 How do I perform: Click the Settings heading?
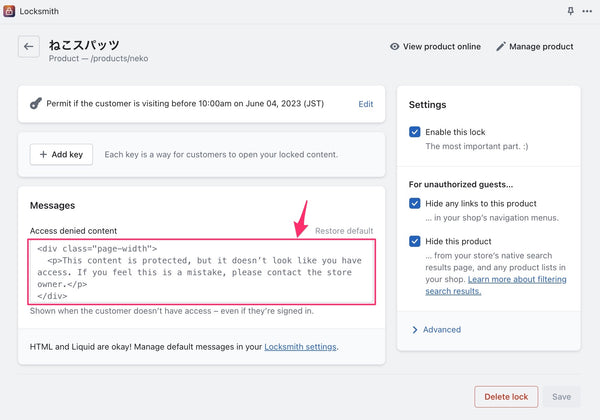(x=427, y=105)
